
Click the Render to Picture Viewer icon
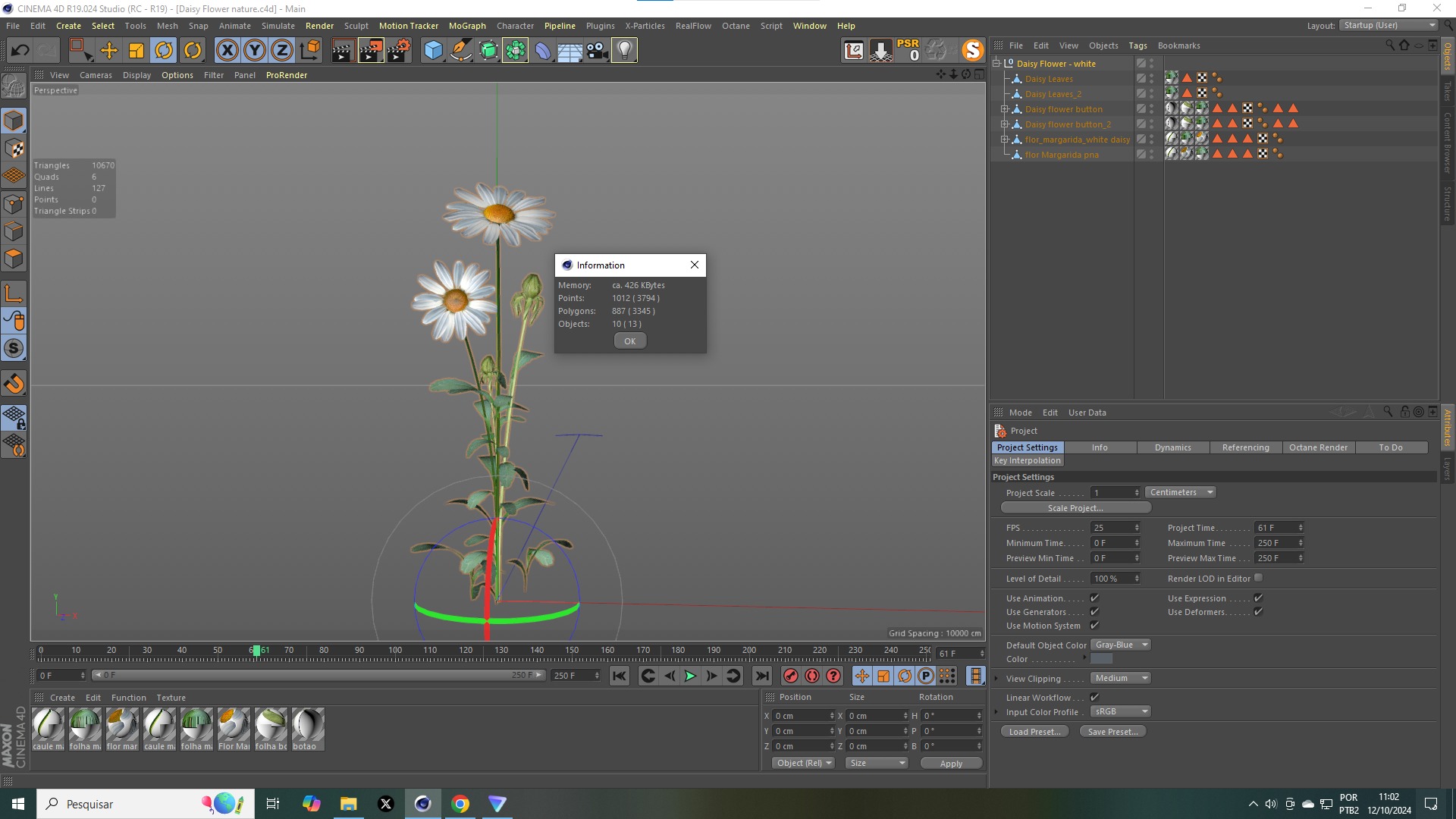[371, 51]
